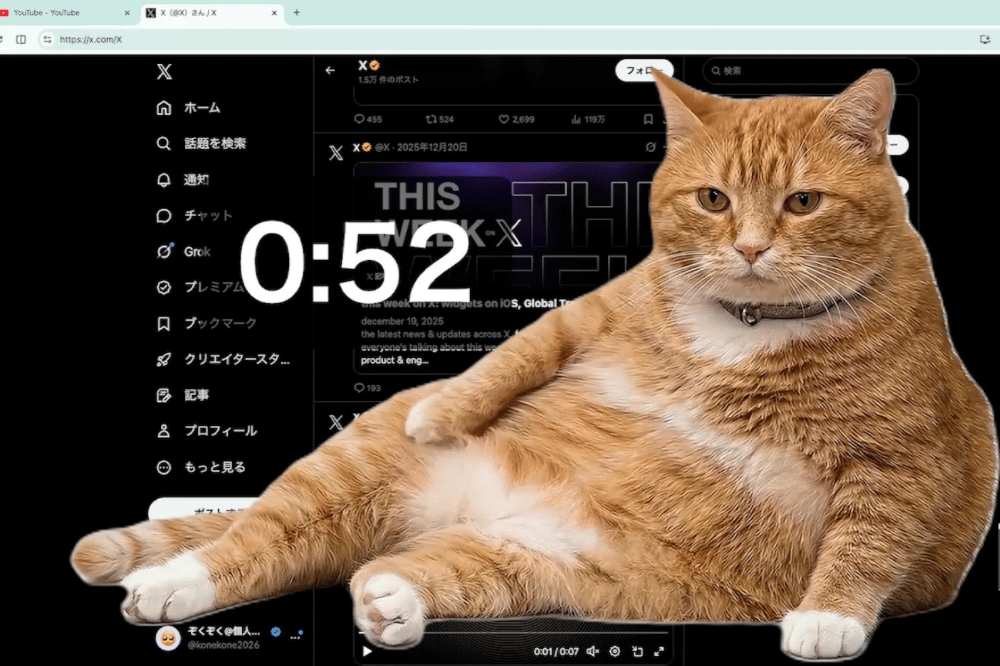Open チャット in the sidebar
The width and height of the screenshot is (1000, 666).
pos(194,216)
